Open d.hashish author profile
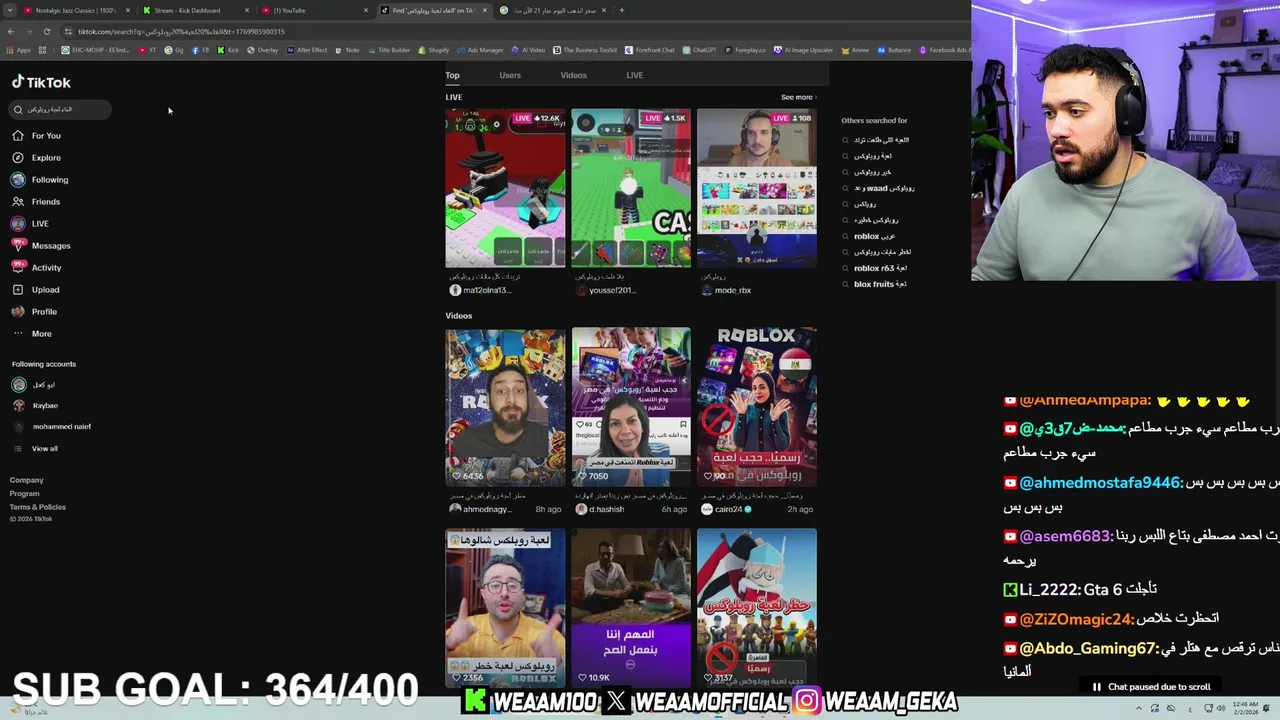The height and width of the screenshot is (720, 1280). 600,509
